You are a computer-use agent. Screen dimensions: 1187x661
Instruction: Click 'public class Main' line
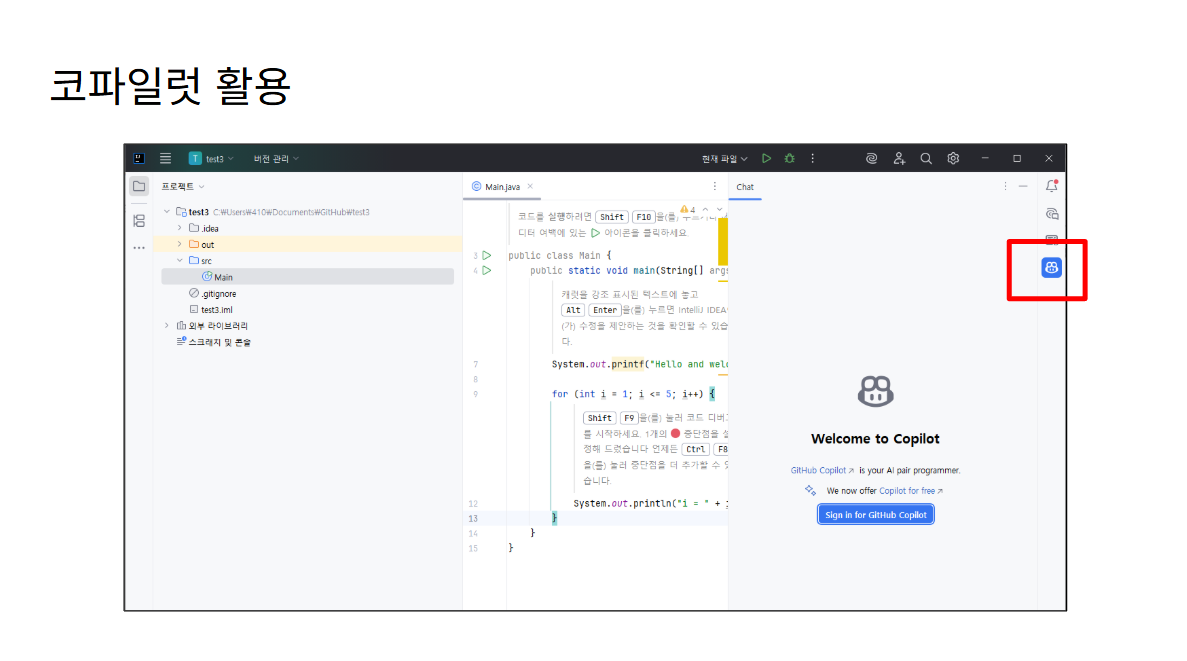click(x=559, y=256)
